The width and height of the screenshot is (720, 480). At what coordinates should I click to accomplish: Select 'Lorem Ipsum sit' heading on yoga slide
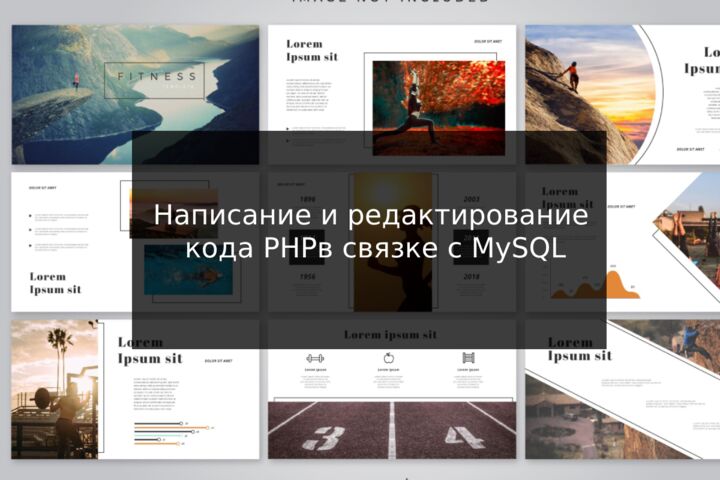point(312,51)
